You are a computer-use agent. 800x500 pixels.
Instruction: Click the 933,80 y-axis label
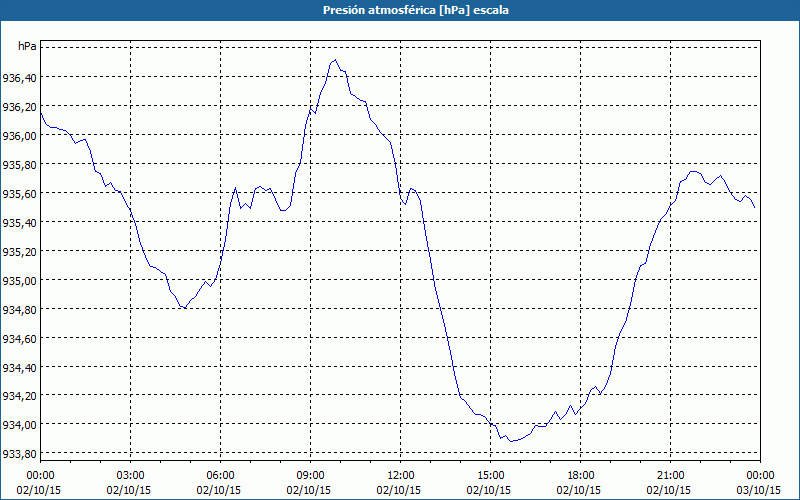[19, 454]
